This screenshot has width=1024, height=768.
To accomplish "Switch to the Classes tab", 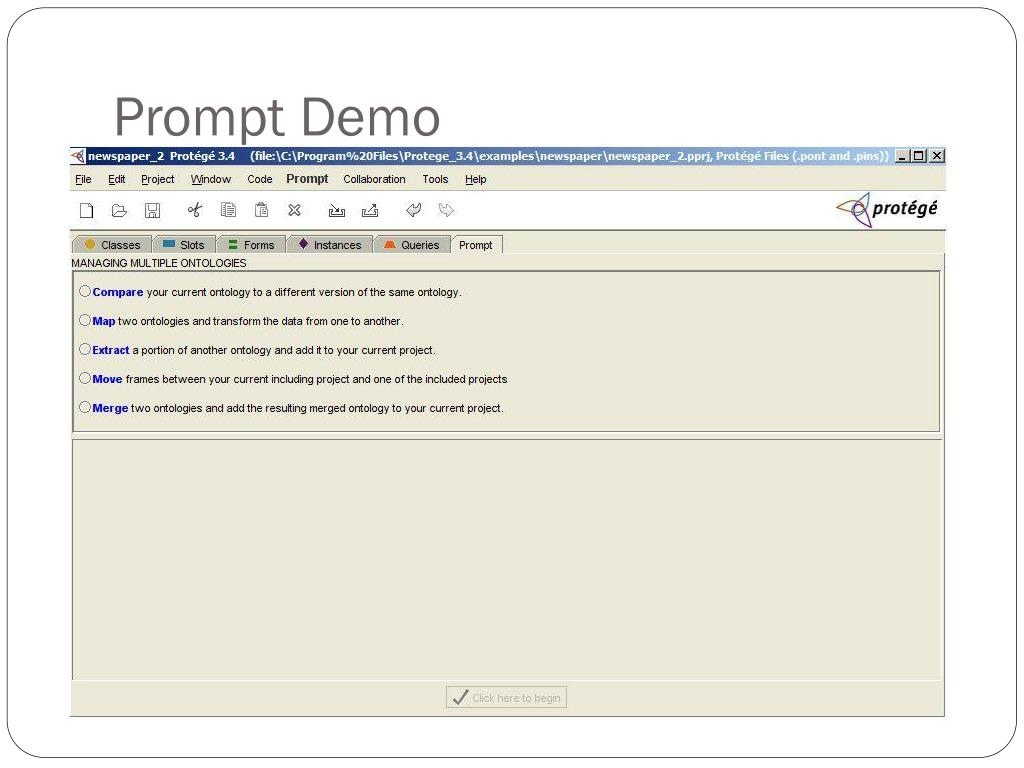I will pos(112,244).
